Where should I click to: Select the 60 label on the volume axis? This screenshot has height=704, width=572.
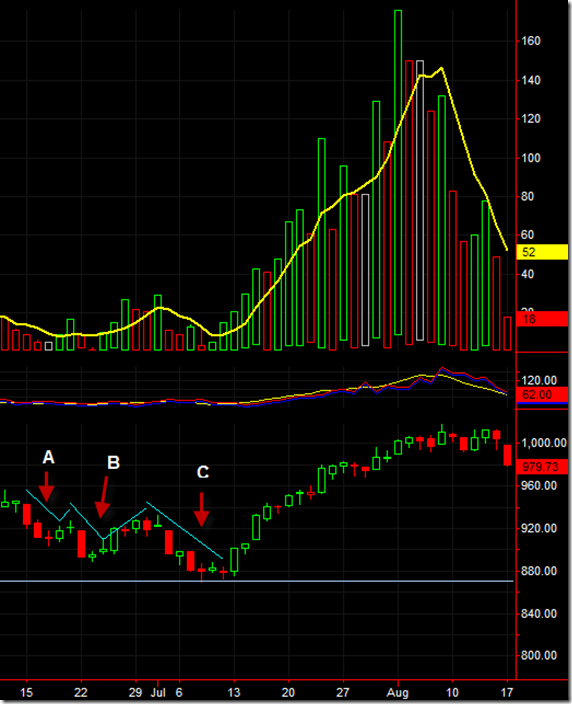point(528,235)
